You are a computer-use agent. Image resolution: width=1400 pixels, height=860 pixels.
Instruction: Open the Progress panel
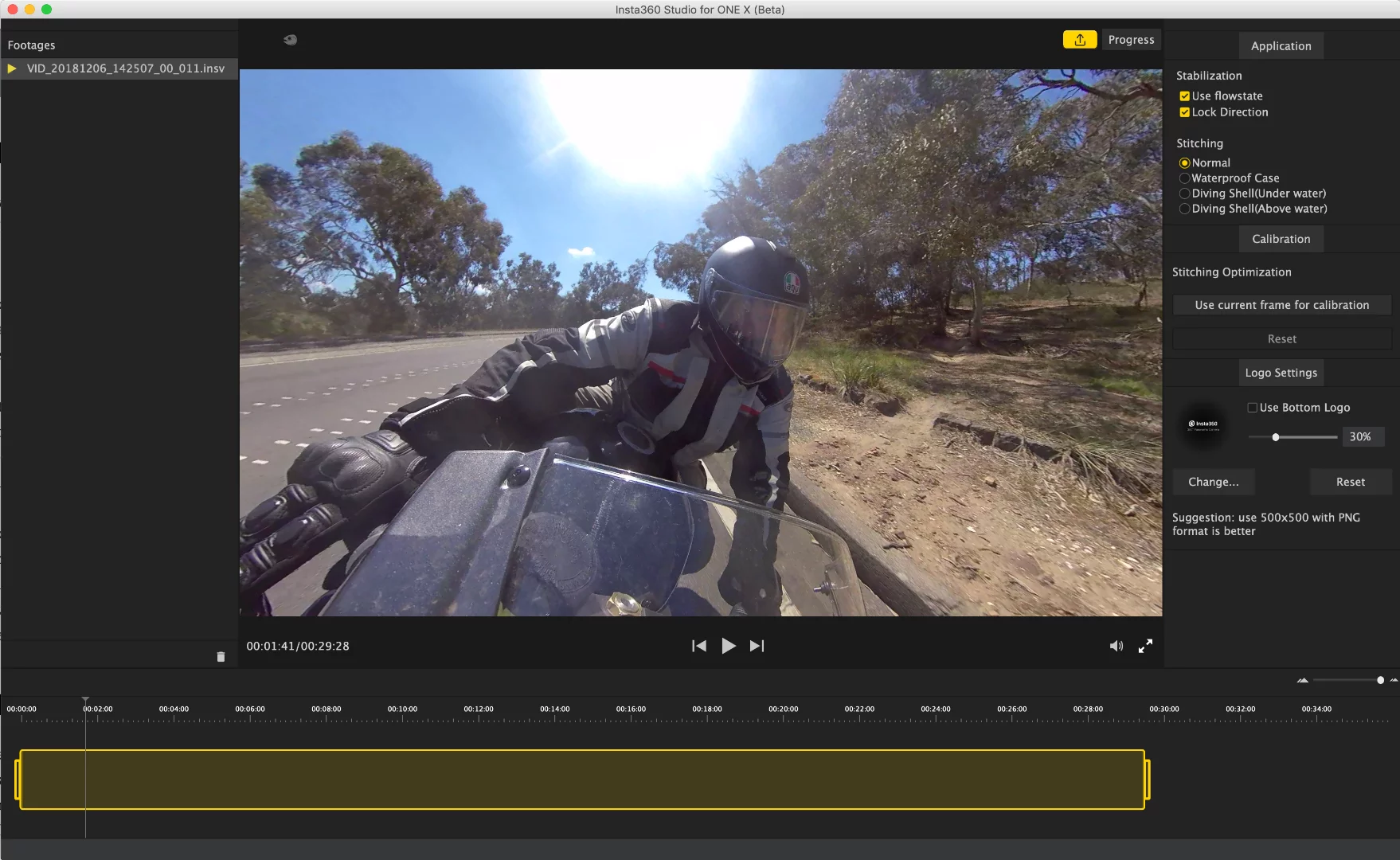click(x=1131, y=39)
